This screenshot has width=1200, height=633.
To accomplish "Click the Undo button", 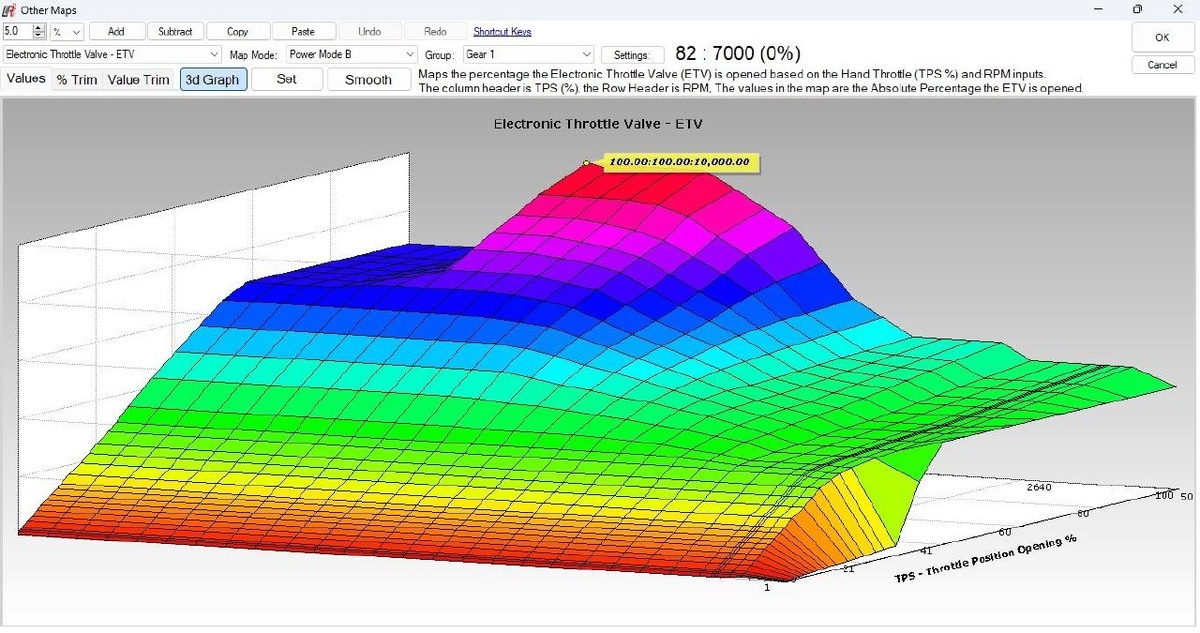I will pyautogui.click(x=369, y=31).
